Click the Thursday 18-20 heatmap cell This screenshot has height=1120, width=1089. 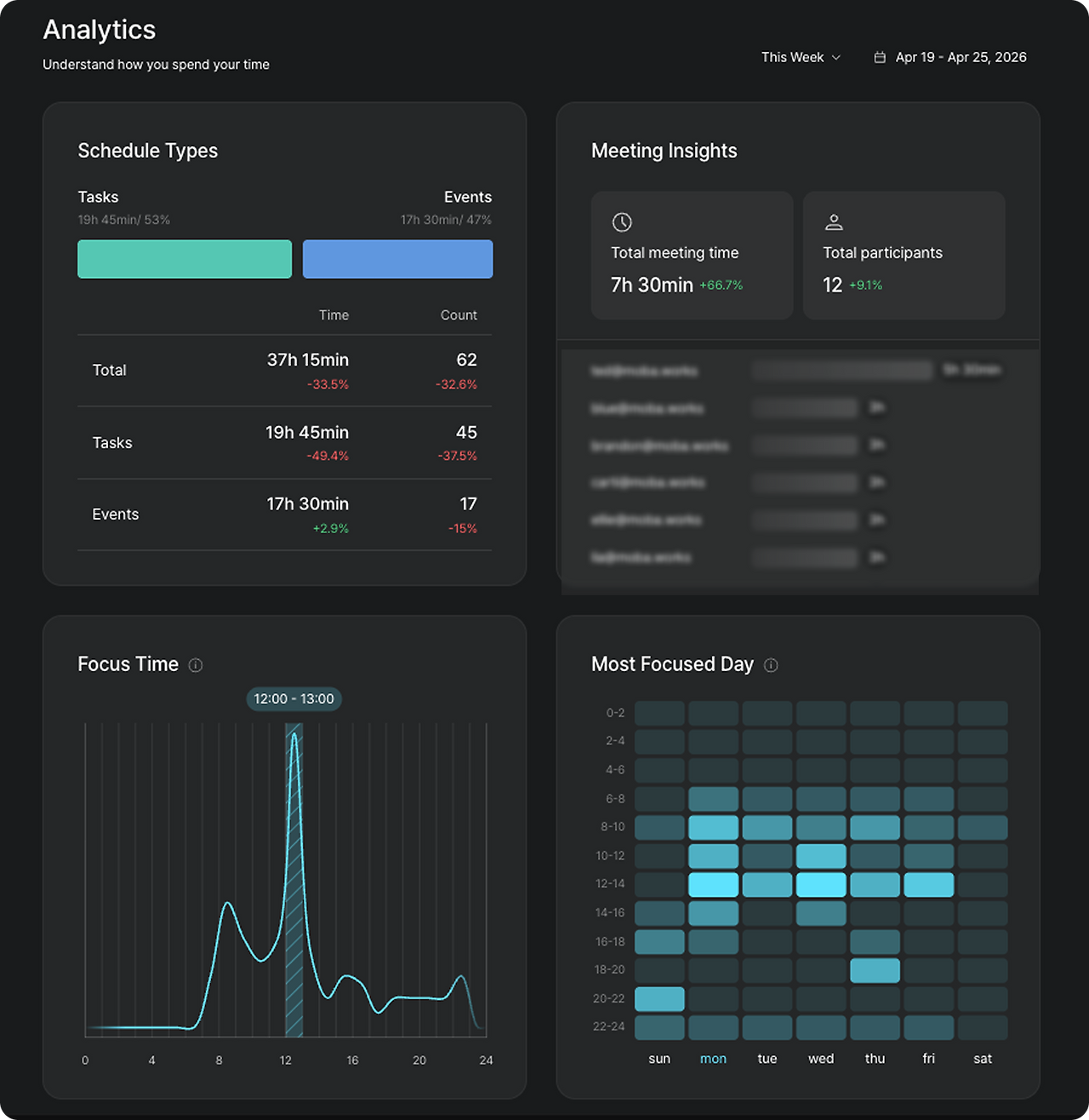click(875, 970)
